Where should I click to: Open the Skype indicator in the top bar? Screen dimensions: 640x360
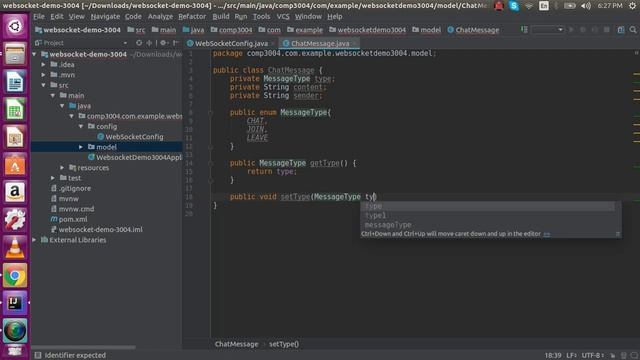(x=514, y=6)
